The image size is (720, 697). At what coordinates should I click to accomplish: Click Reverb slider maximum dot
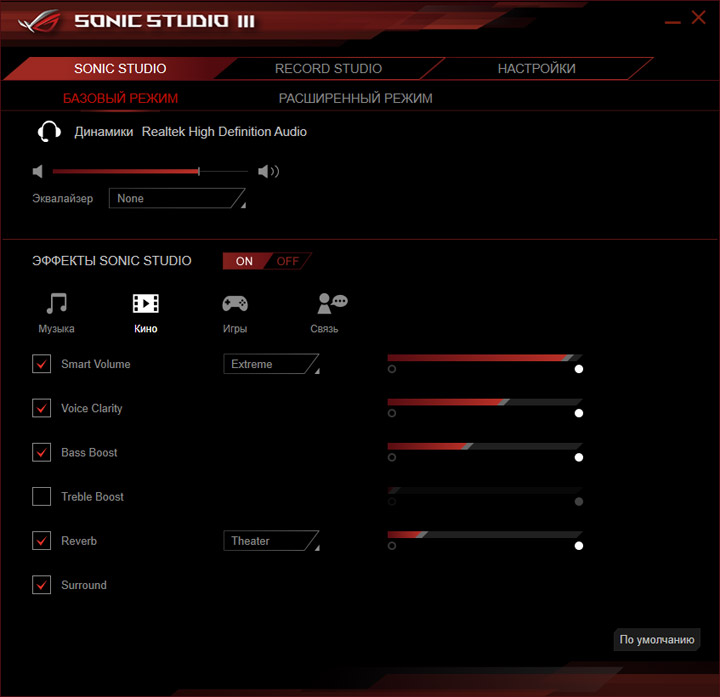(x=579, y=545)
